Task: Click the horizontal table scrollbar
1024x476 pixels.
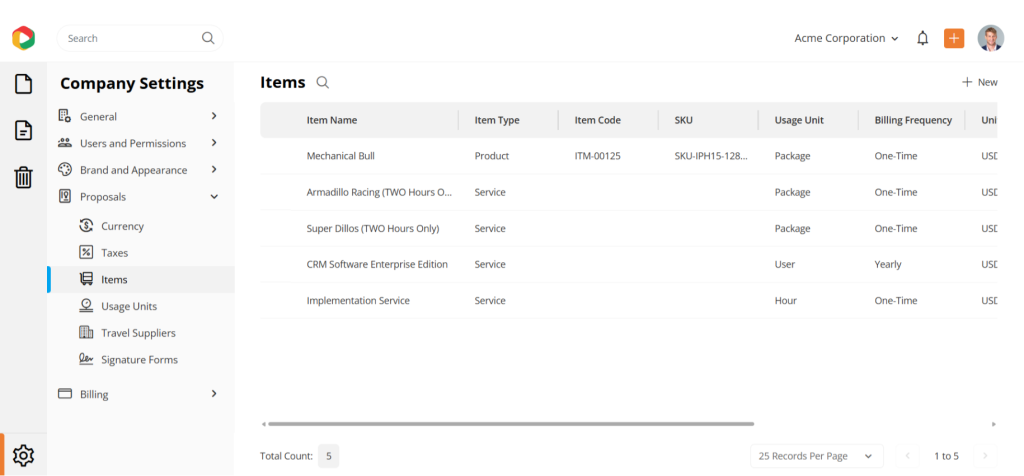Action: click(510, 424)
